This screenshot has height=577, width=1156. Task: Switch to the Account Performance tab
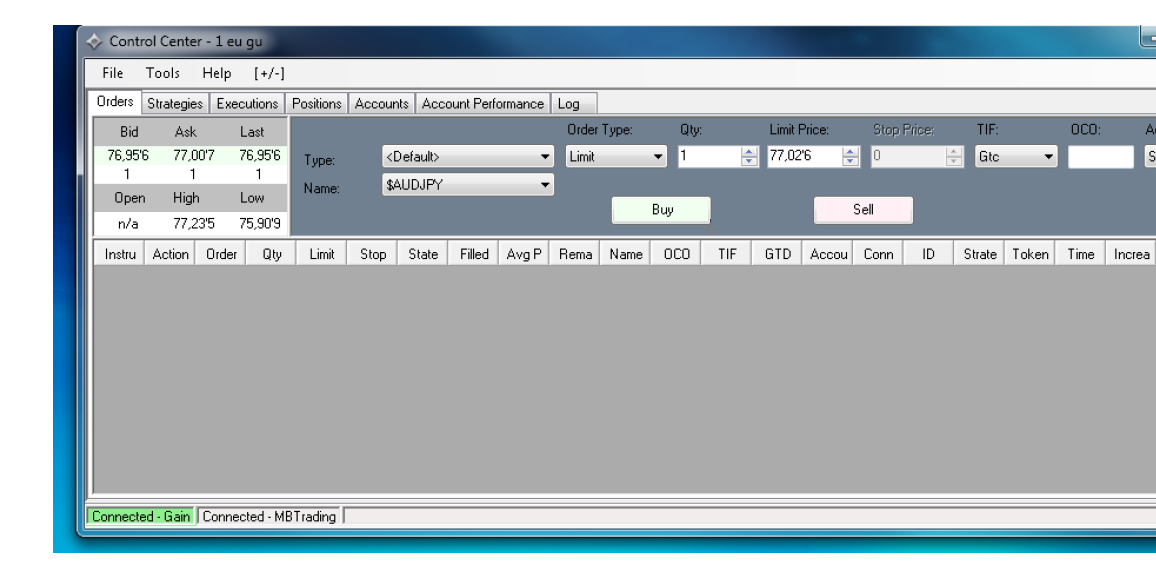[x=482, y=104]
